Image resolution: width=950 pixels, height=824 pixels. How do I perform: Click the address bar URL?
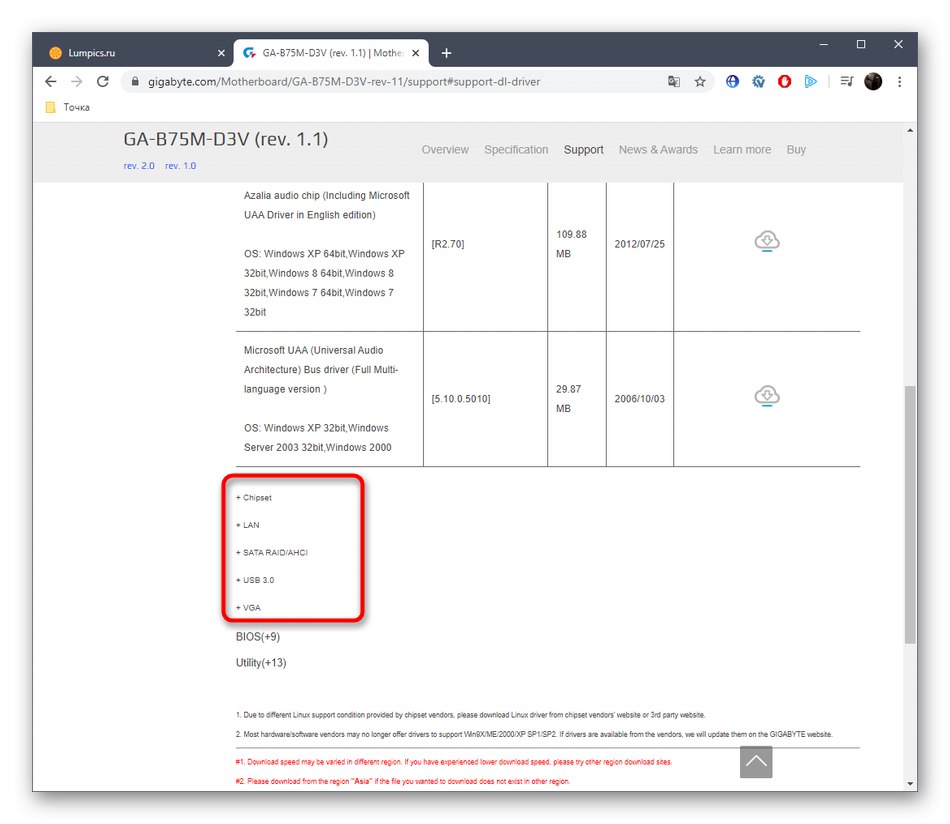tap(344, 82)
